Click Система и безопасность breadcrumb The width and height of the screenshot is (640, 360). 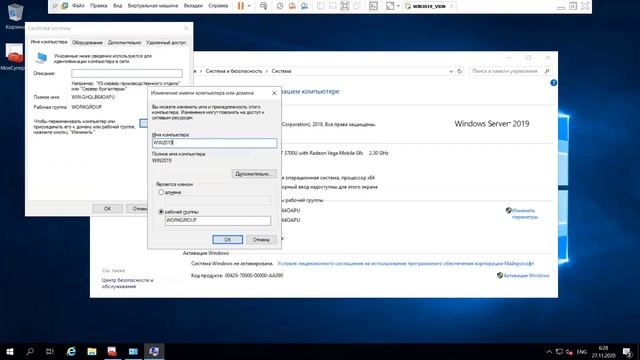click(234, 71)
